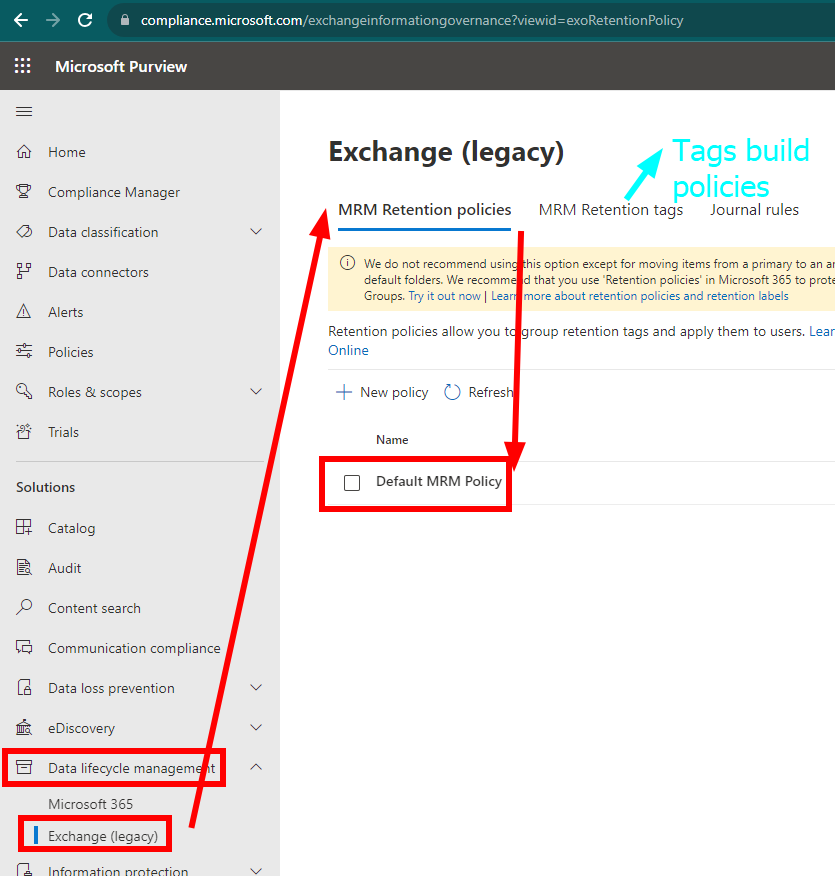Click the Refresh button label
835x876 pixels.
[490, 392]
